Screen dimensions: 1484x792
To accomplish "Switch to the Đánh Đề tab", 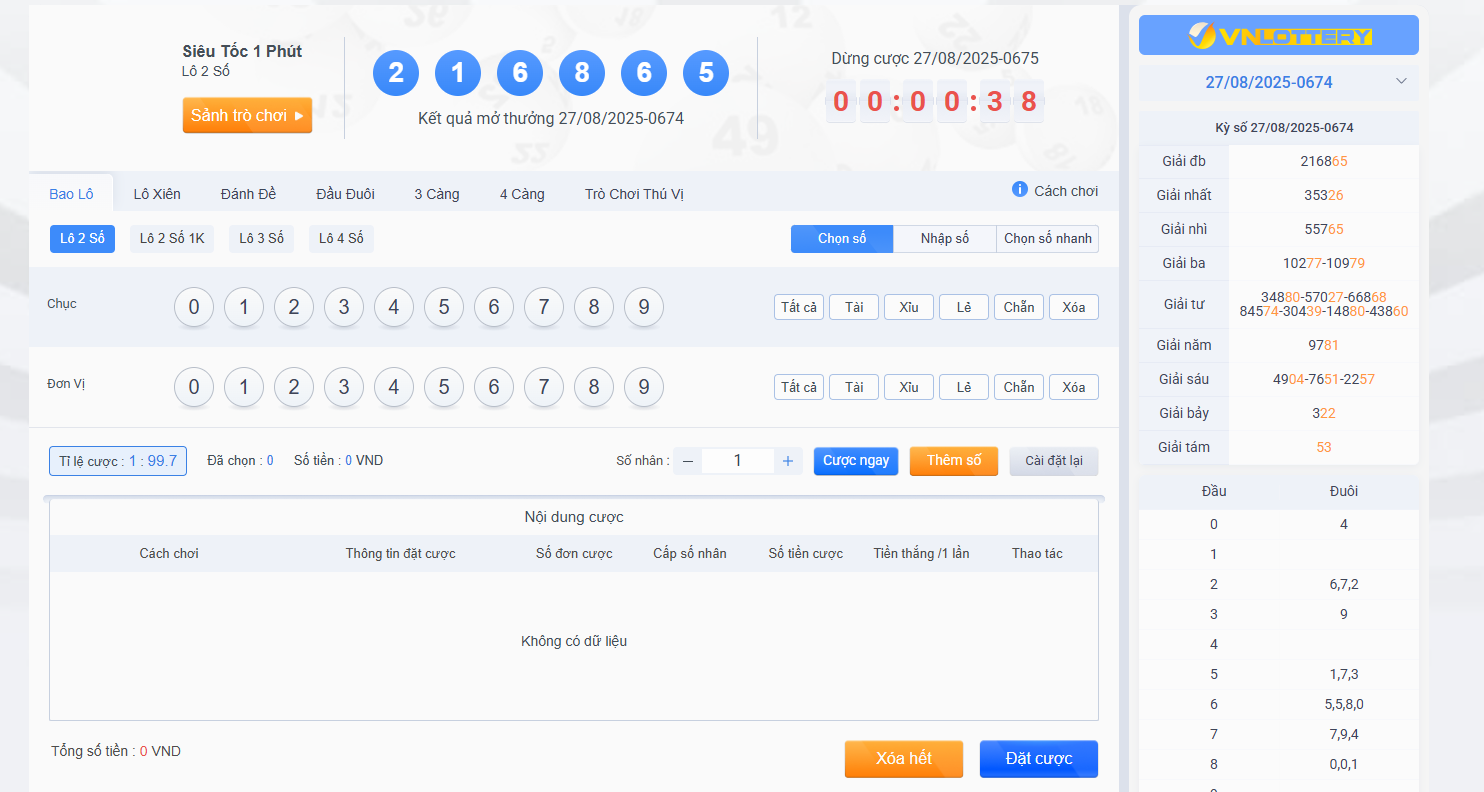I will pyautogui.click(x=248, y=193).
